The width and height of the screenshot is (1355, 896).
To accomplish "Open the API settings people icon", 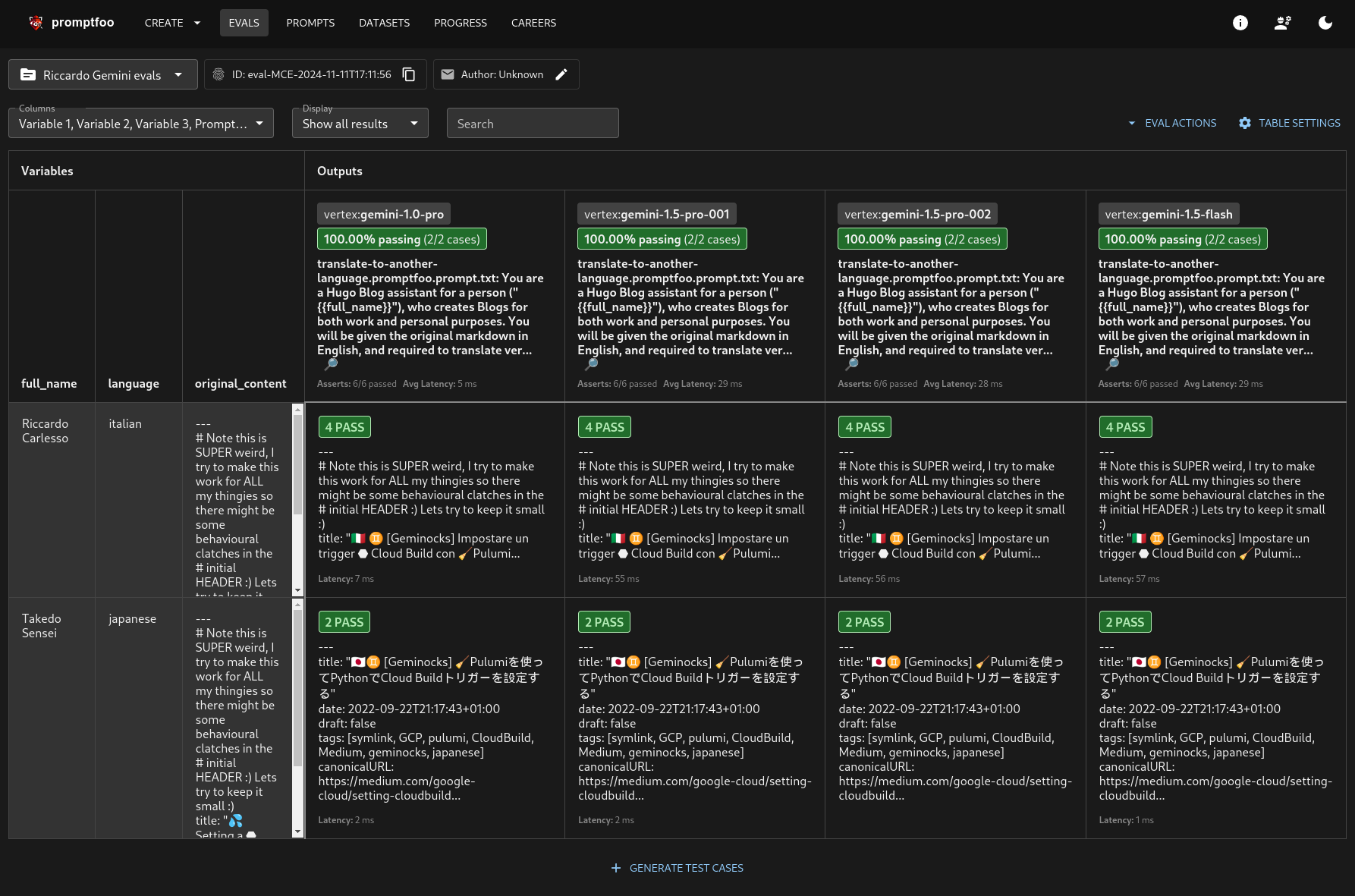I will tap(1283, 23).
